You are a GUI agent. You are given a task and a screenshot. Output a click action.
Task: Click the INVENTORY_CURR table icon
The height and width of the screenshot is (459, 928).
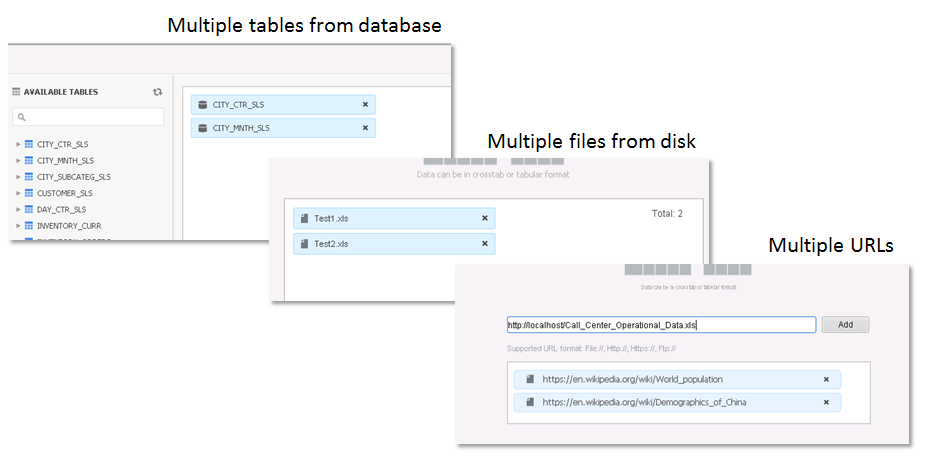[x=29, y=226]
